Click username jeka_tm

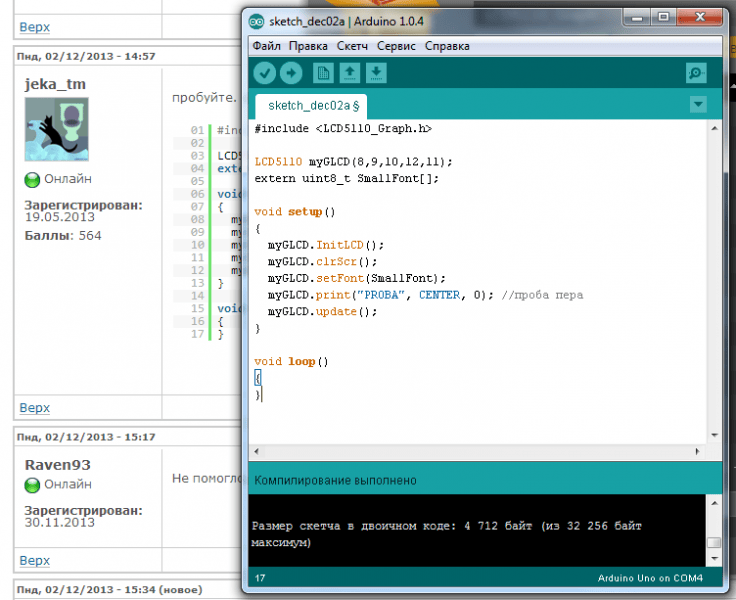[55, 84]
